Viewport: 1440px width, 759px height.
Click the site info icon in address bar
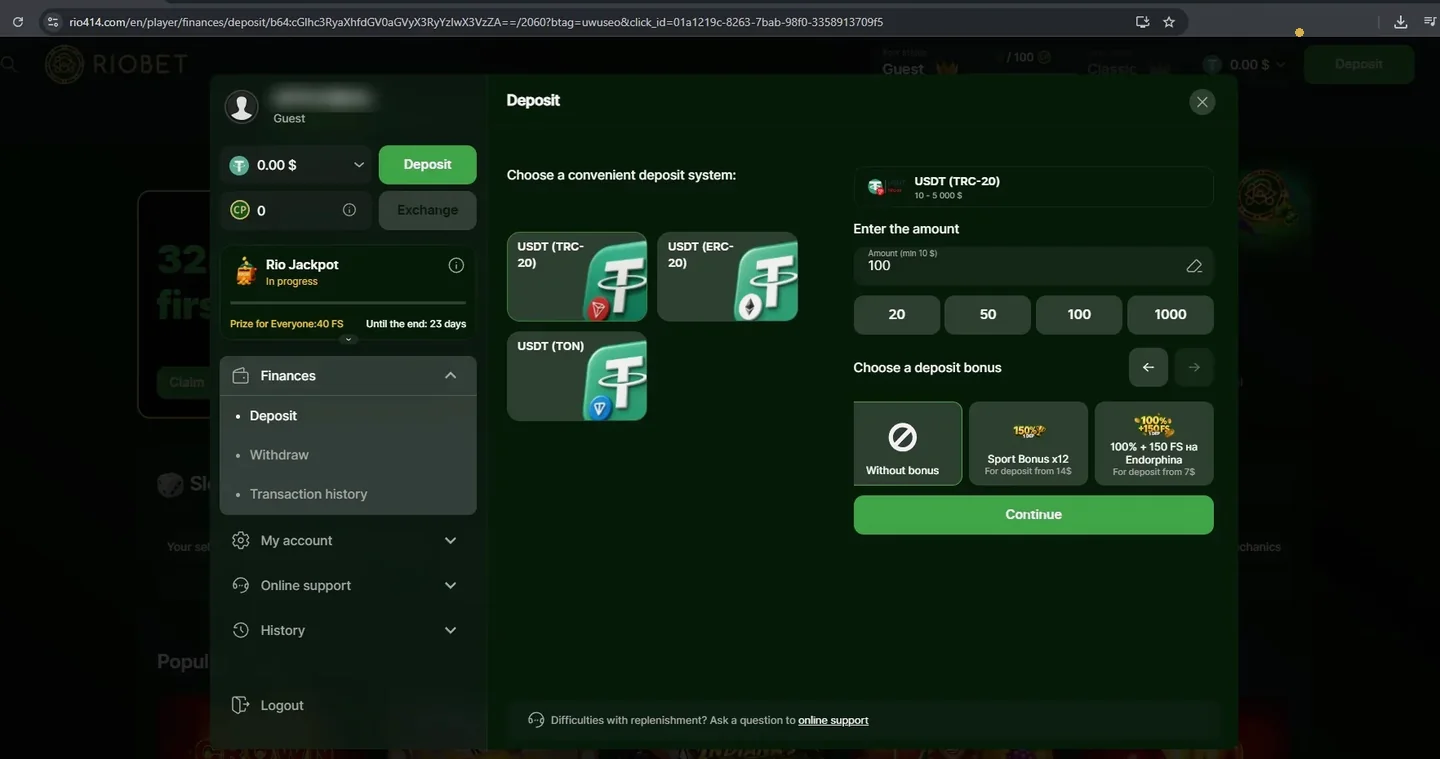point(53,21)
